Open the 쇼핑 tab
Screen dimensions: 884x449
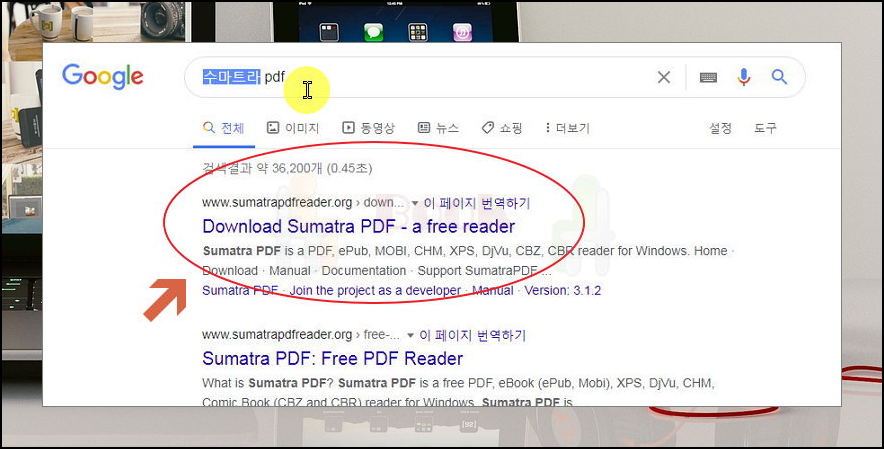click(502, 128)
